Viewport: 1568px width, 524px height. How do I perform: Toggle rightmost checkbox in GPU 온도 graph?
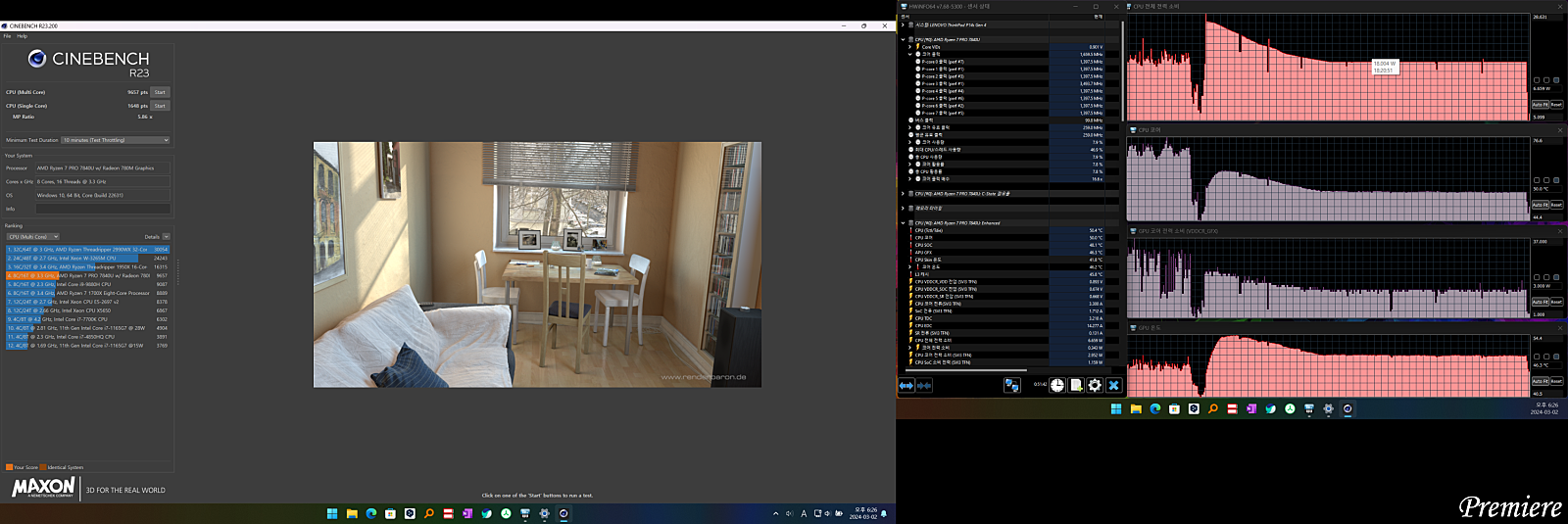coord(1556,357)
